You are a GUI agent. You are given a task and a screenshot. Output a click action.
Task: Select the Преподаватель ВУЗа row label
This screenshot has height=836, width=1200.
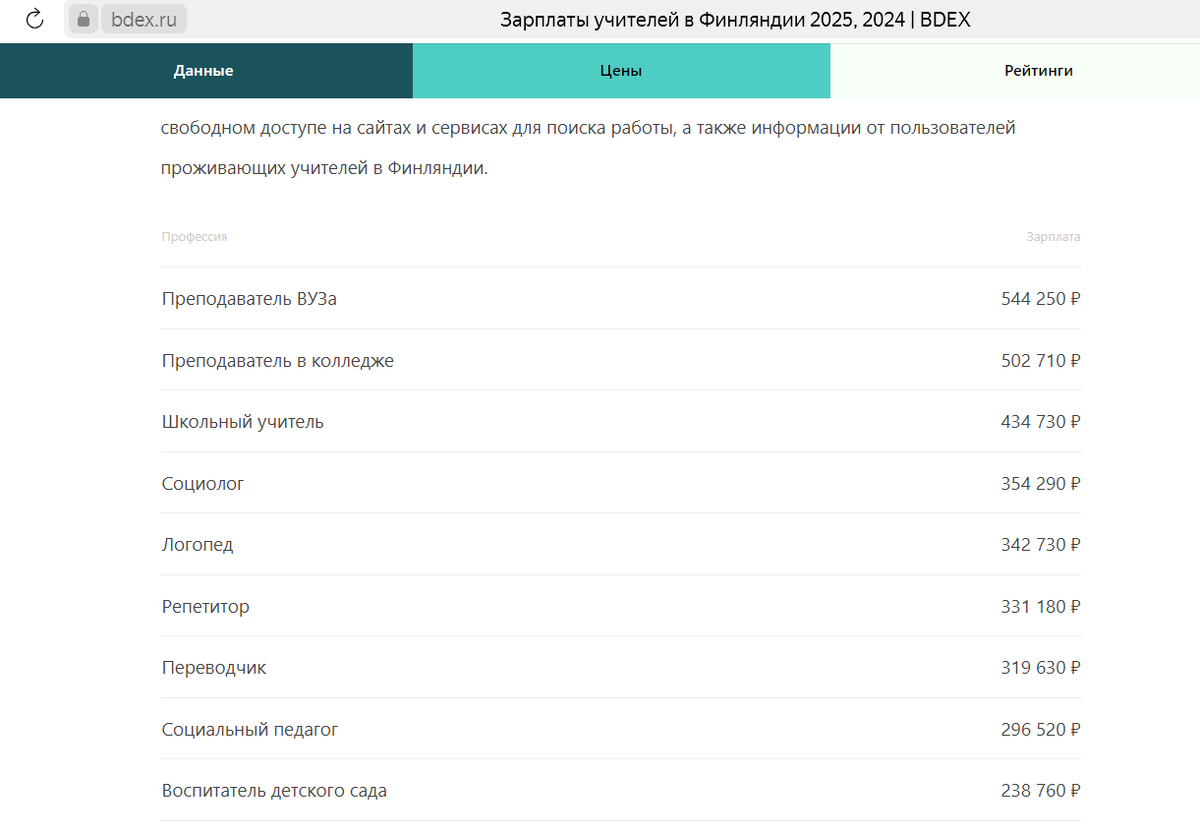click(x=249, y=298)
